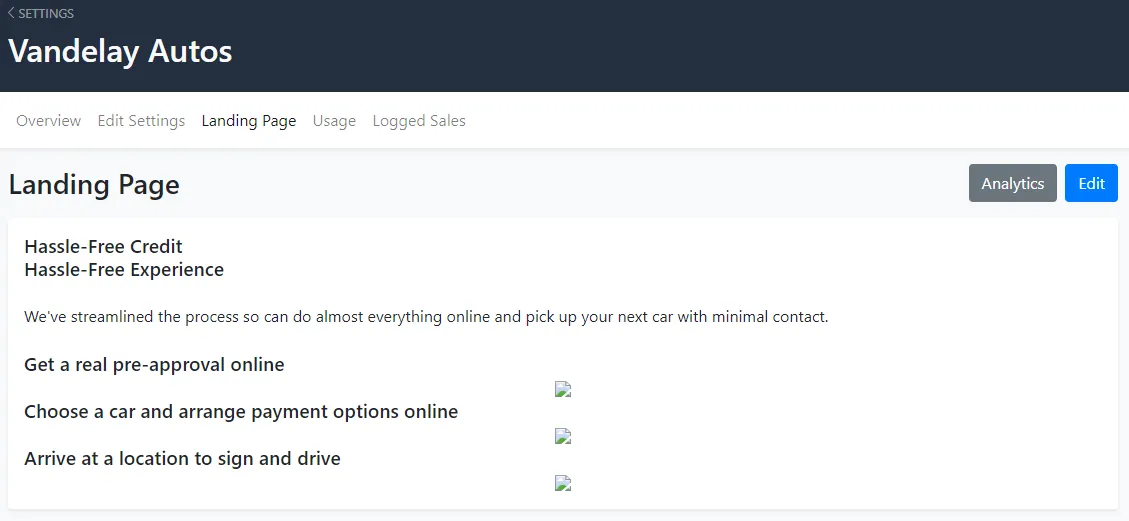Image resolution: width=1129 pixels, height=521 pixels.
Task: Switch to the Edit Settings tab
Action: point(141,121)
